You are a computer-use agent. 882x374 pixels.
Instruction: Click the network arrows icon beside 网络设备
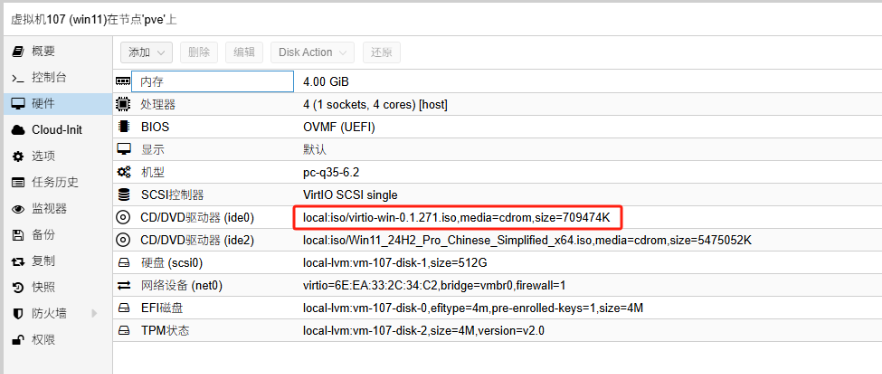tap(123, 286)
